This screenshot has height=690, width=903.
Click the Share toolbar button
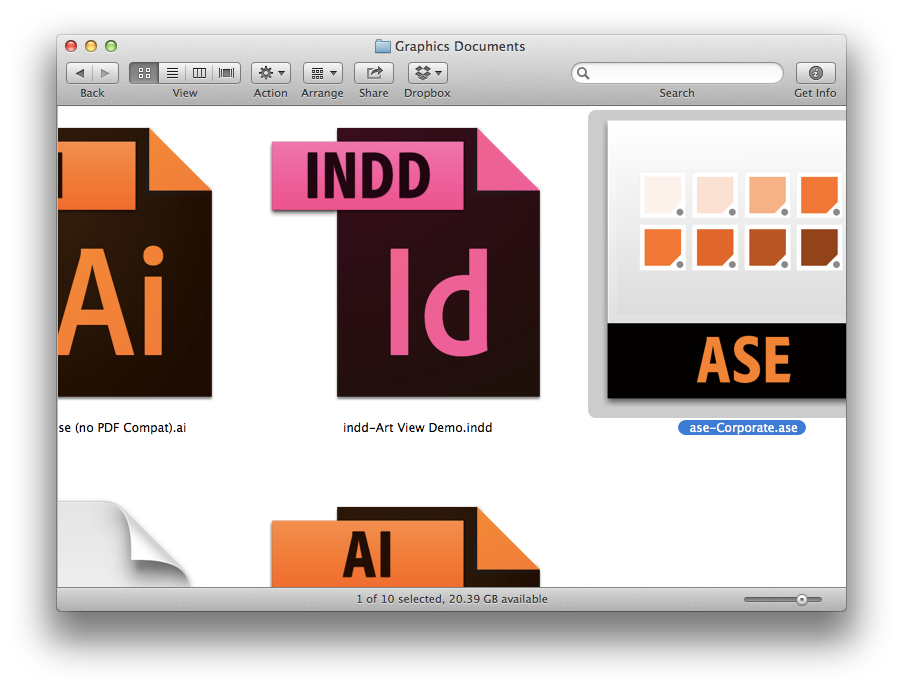click(374, 73)
